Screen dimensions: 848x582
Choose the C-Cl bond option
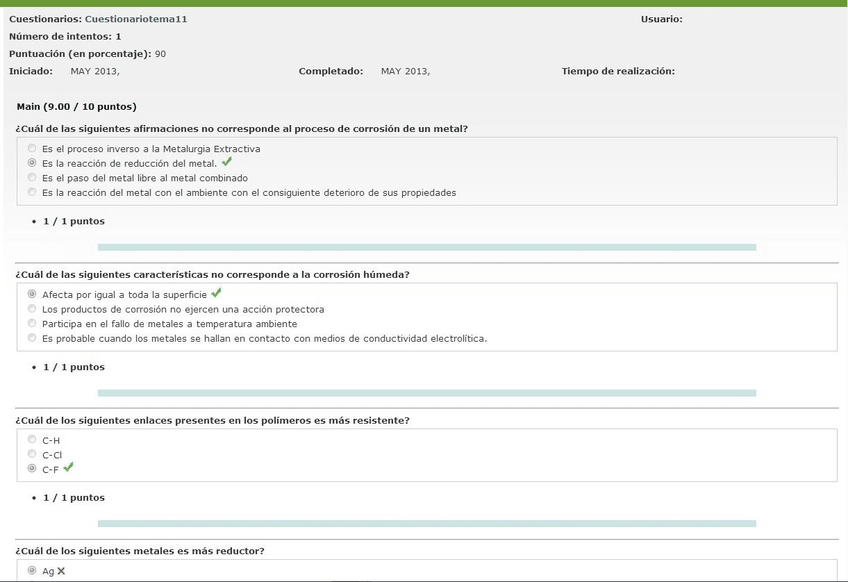pos(32,454)
